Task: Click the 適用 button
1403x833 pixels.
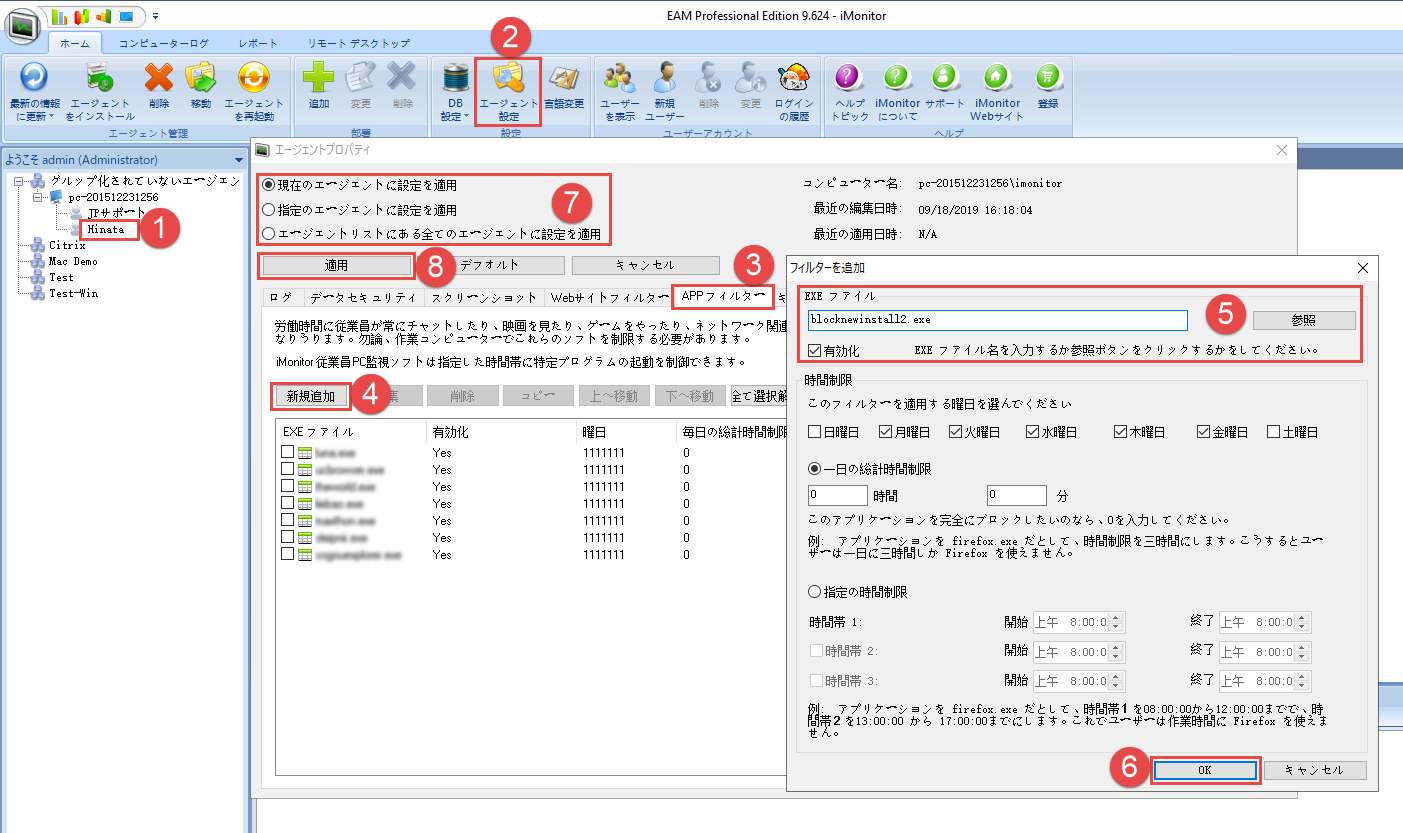Action: pyautogui.click(x=336, y=265)
